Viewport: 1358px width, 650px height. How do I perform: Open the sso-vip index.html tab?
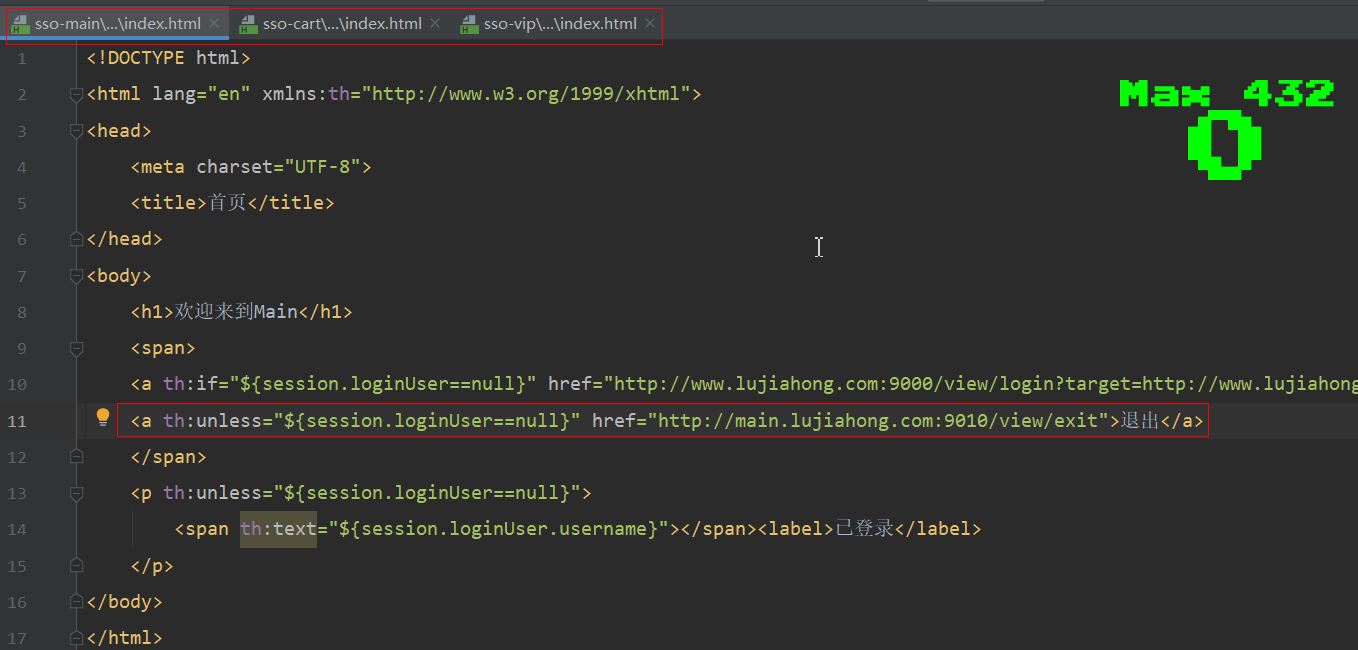coord(559,24)
